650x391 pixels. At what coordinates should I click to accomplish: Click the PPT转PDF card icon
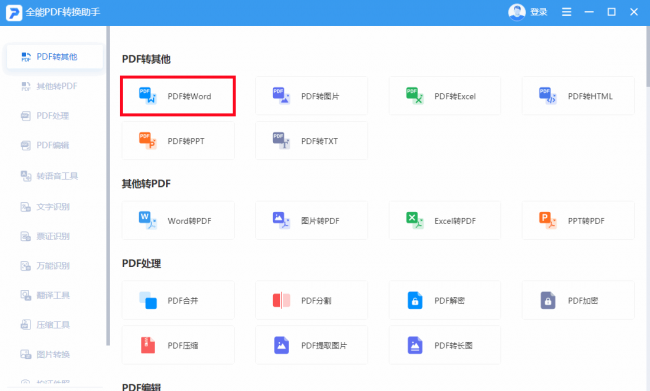point(548,220)
